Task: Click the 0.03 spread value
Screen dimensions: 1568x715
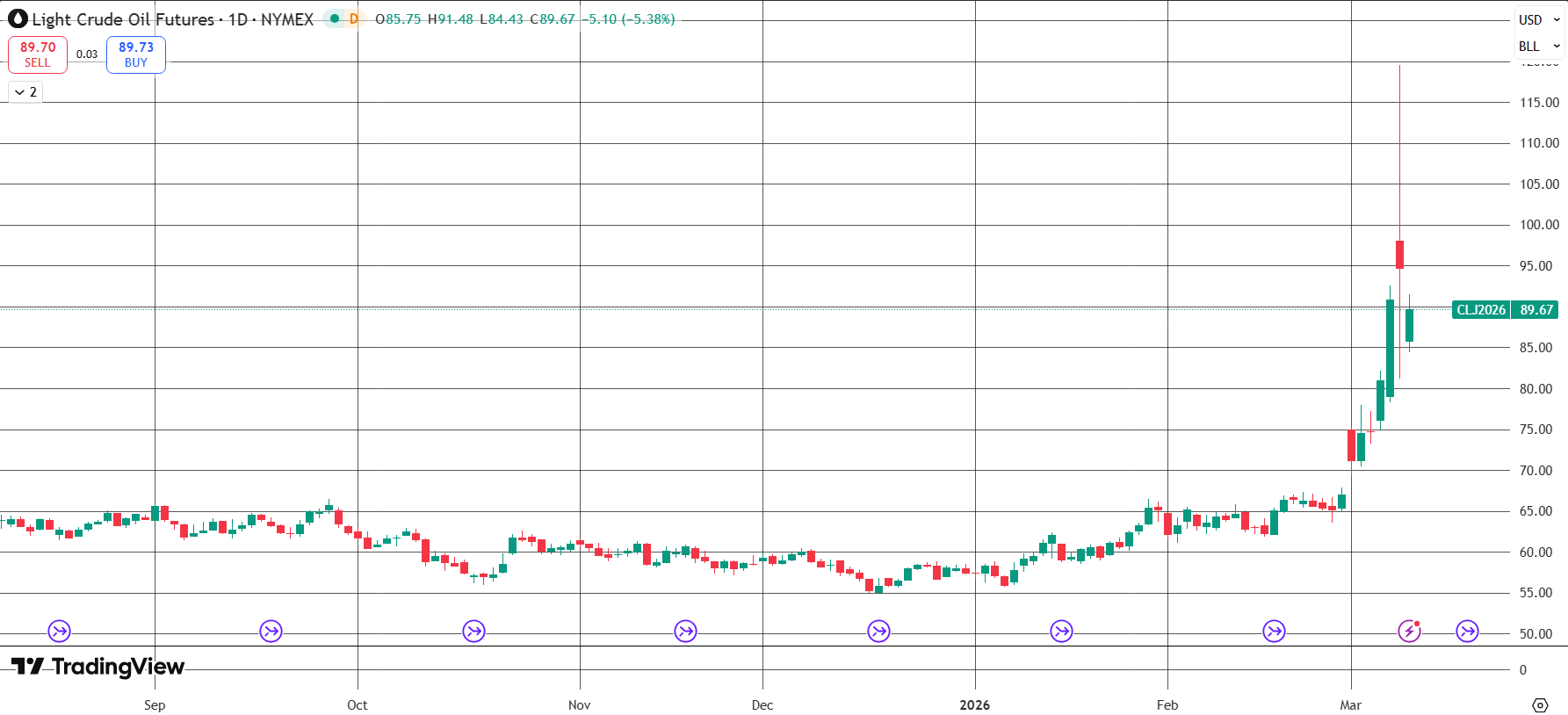Action: point(87,54)
